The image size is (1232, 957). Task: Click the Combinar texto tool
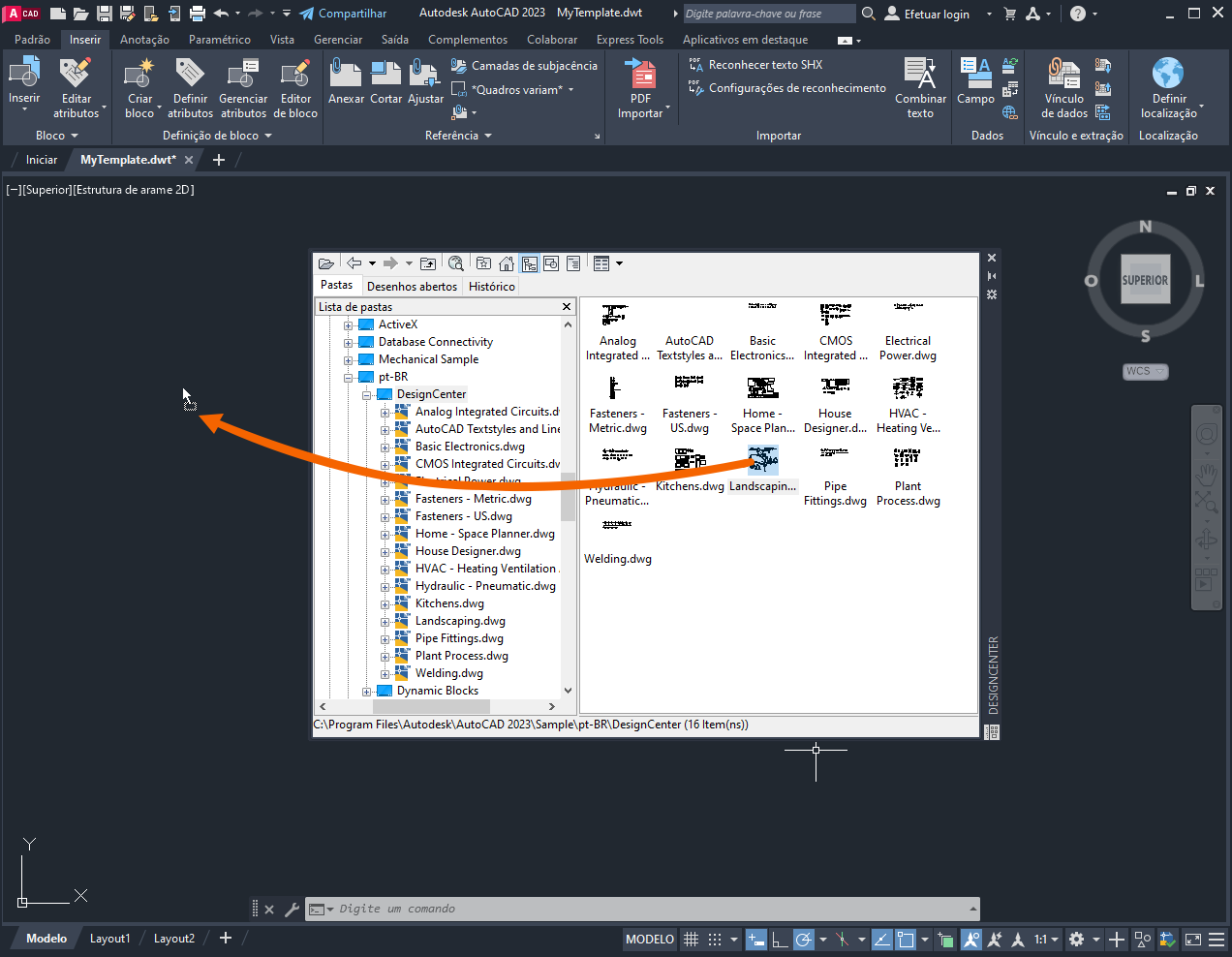click(920, 87)
